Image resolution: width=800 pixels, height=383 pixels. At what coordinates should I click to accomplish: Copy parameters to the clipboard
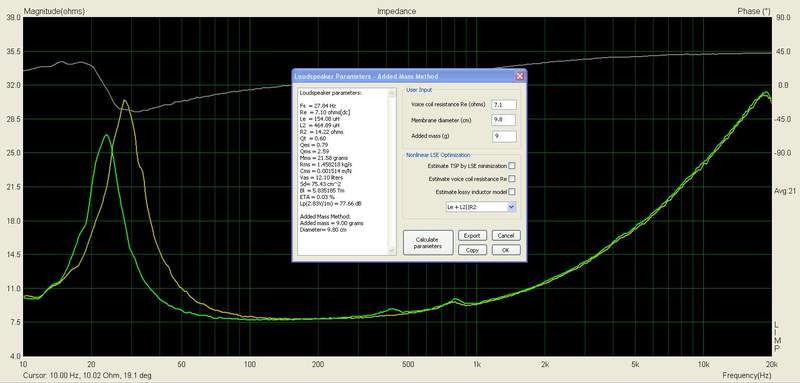[472, 250]
